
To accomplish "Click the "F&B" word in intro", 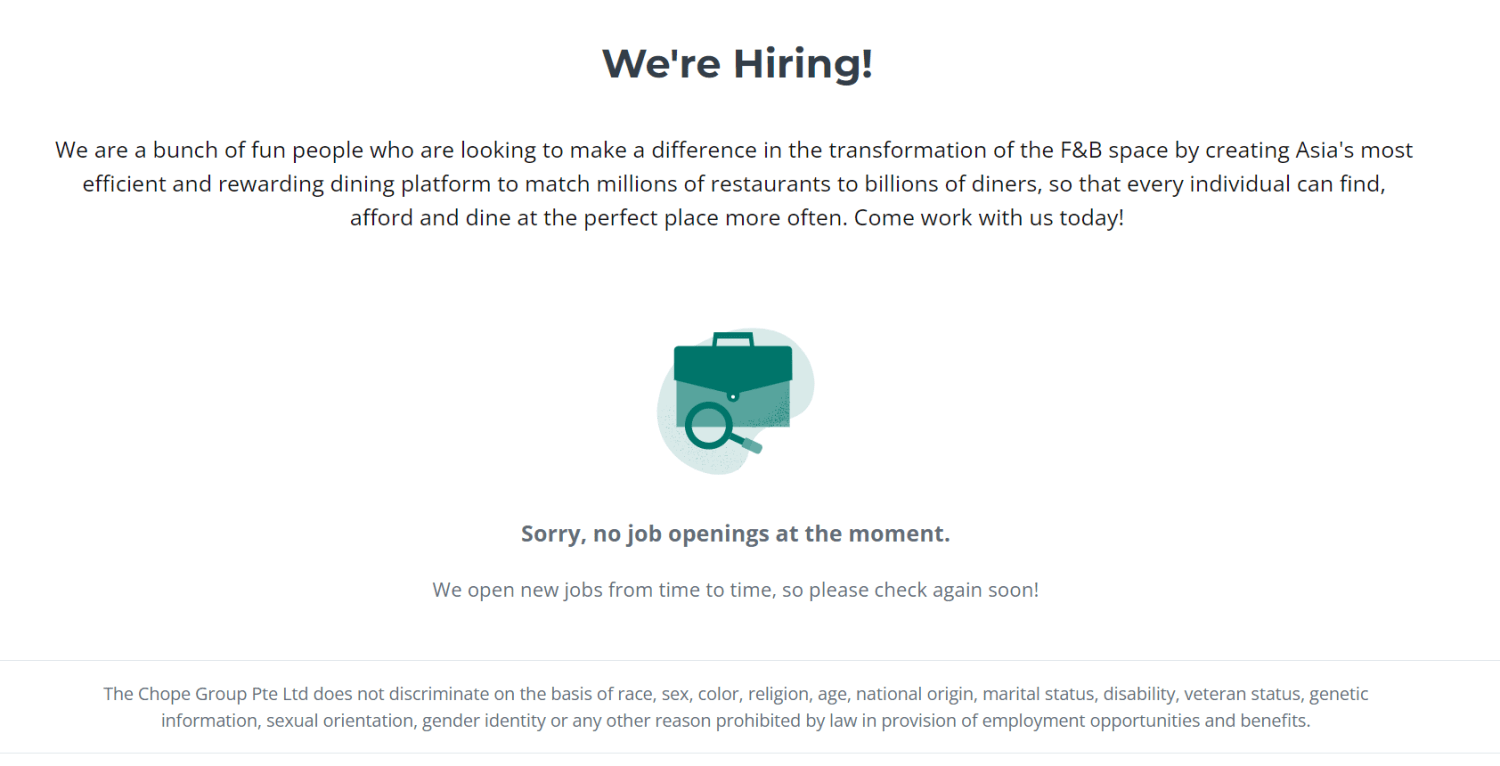I will (1084, 151).
